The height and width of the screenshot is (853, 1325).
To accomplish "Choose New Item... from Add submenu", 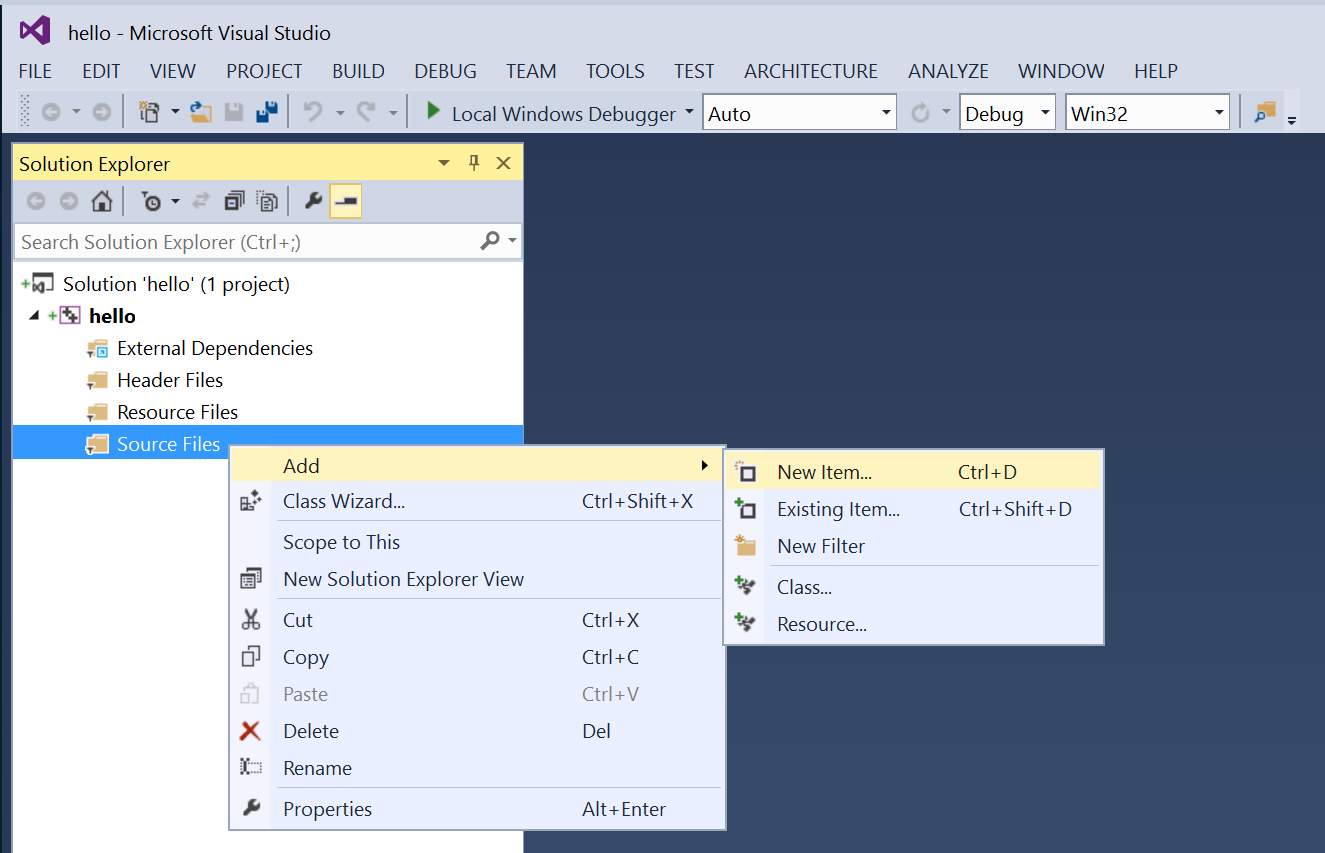I will click(912, 472).
